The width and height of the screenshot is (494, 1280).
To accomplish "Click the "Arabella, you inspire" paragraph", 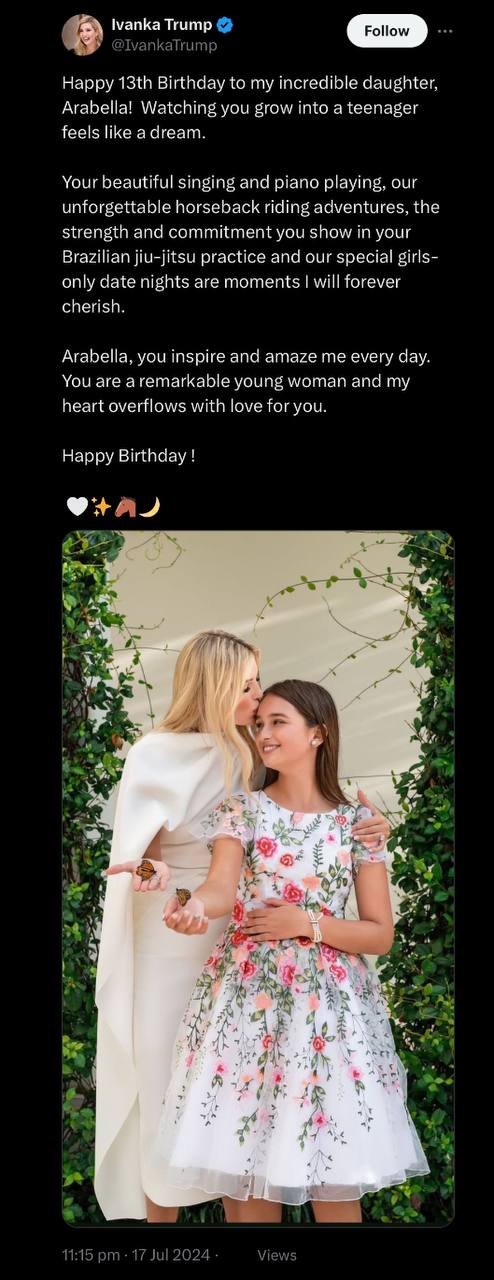I will point(246,381).
